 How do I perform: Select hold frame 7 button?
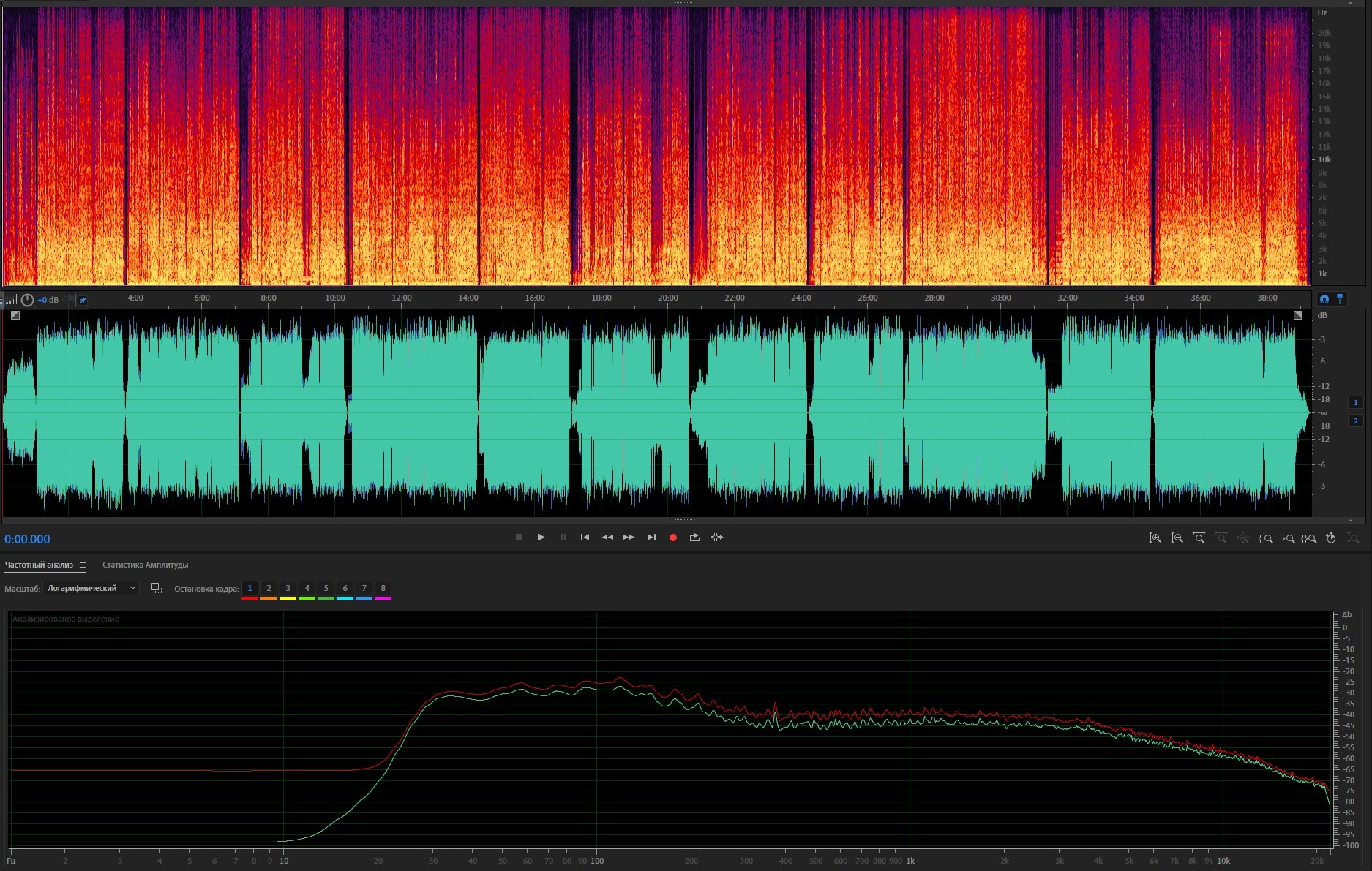[364, 588]
